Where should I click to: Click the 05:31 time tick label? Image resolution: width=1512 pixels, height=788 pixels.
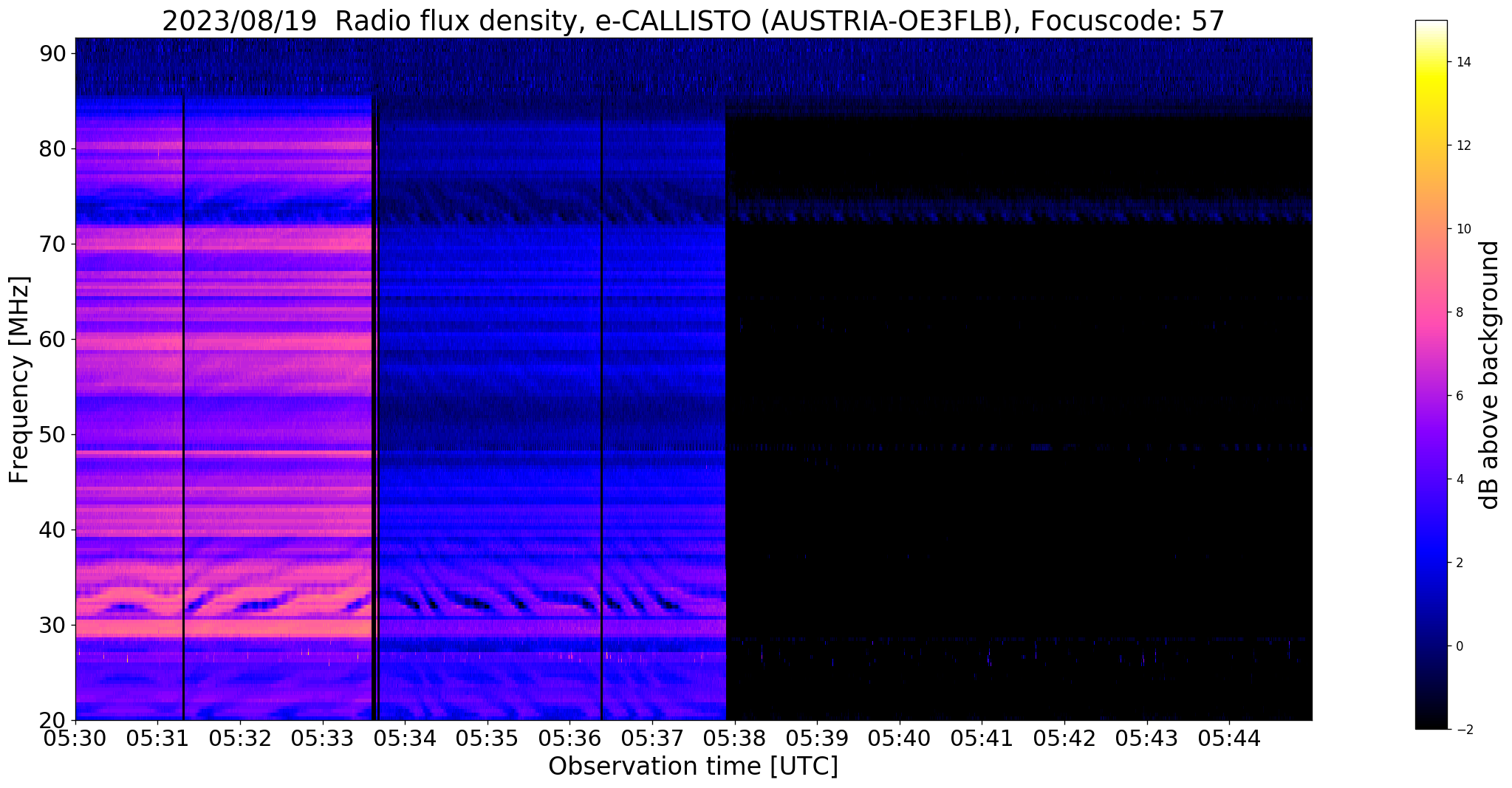click(157, 739)
